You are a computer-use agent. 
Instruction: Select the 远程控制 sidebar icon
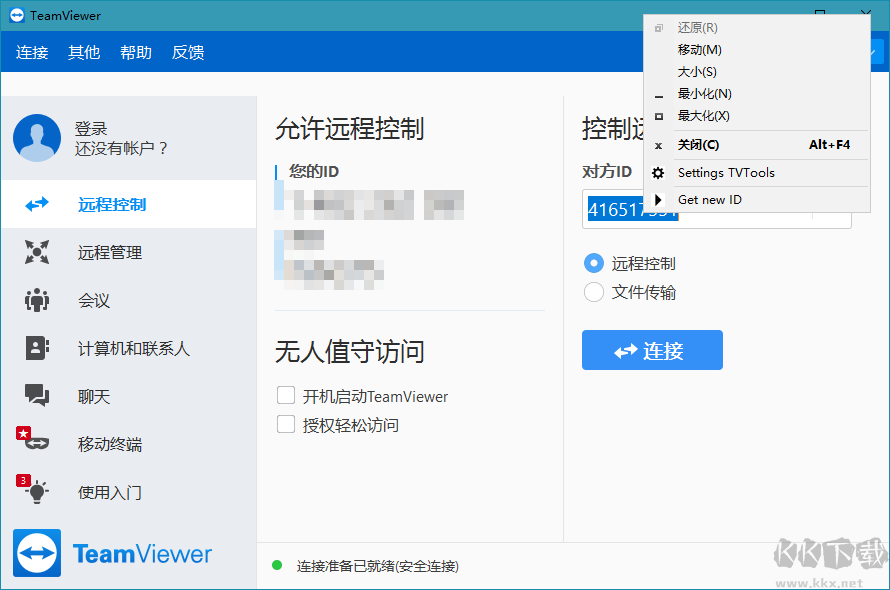coord(36,204)
